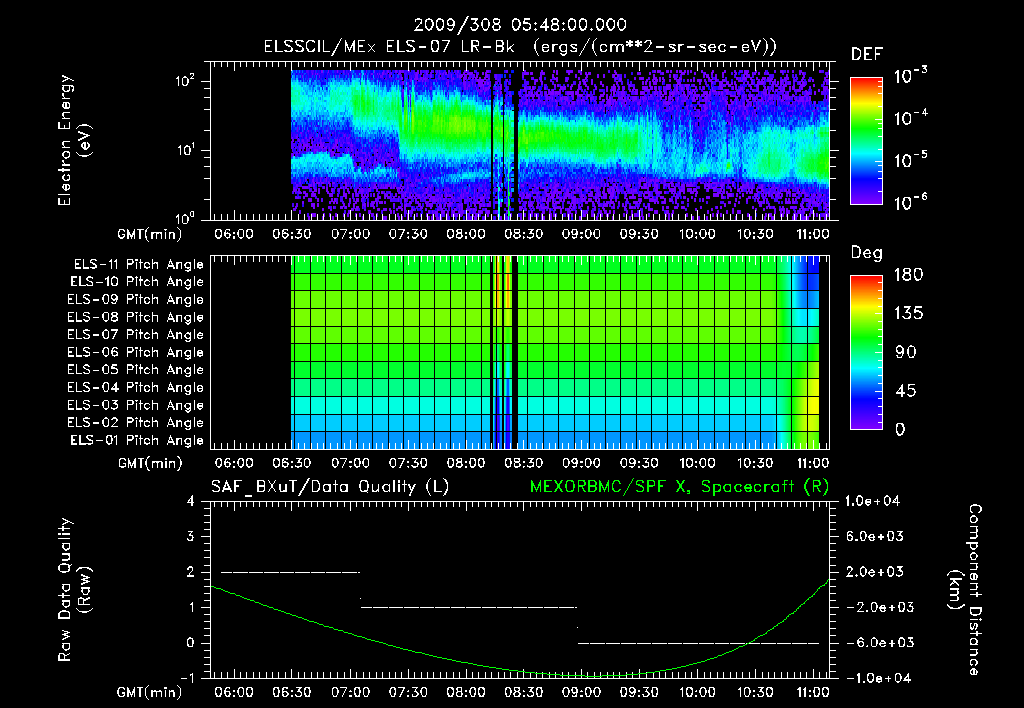Select the ELS-03 Pitch Angle row label
Screen dimensions: 1024x708
(x=136, y=406)
